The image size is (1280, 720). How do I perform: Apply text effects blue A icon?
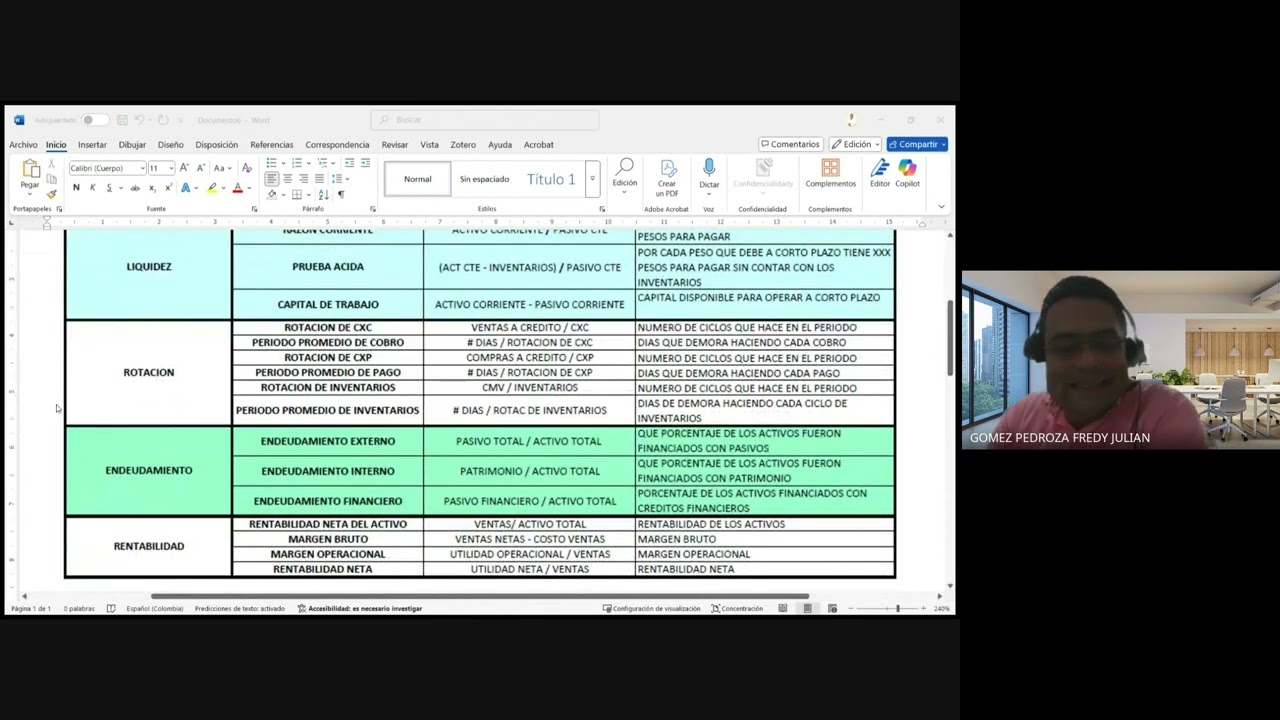click(x=185, y=188)
